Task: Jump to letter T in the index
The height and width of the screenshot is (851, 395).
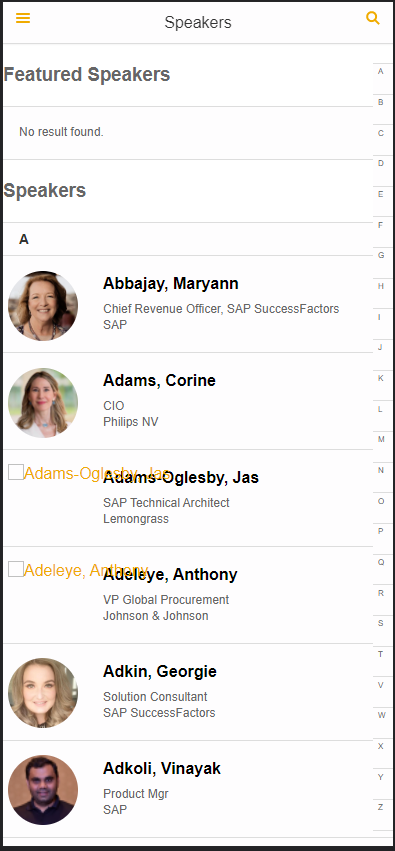Action: (381, 654)
